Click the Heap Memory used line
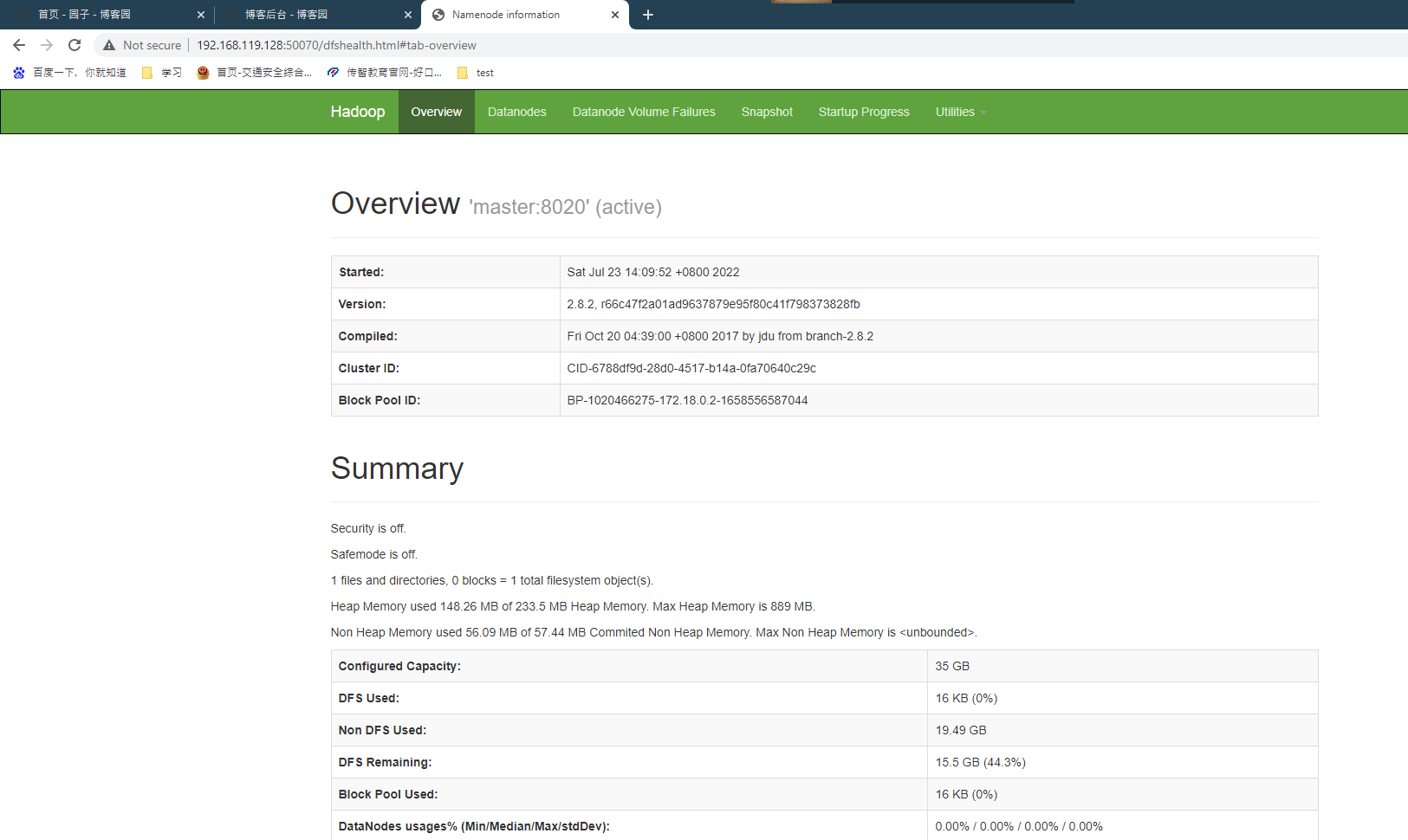Image resolution: width=1408 pixels, height=840 pixels. click(573, 606)
